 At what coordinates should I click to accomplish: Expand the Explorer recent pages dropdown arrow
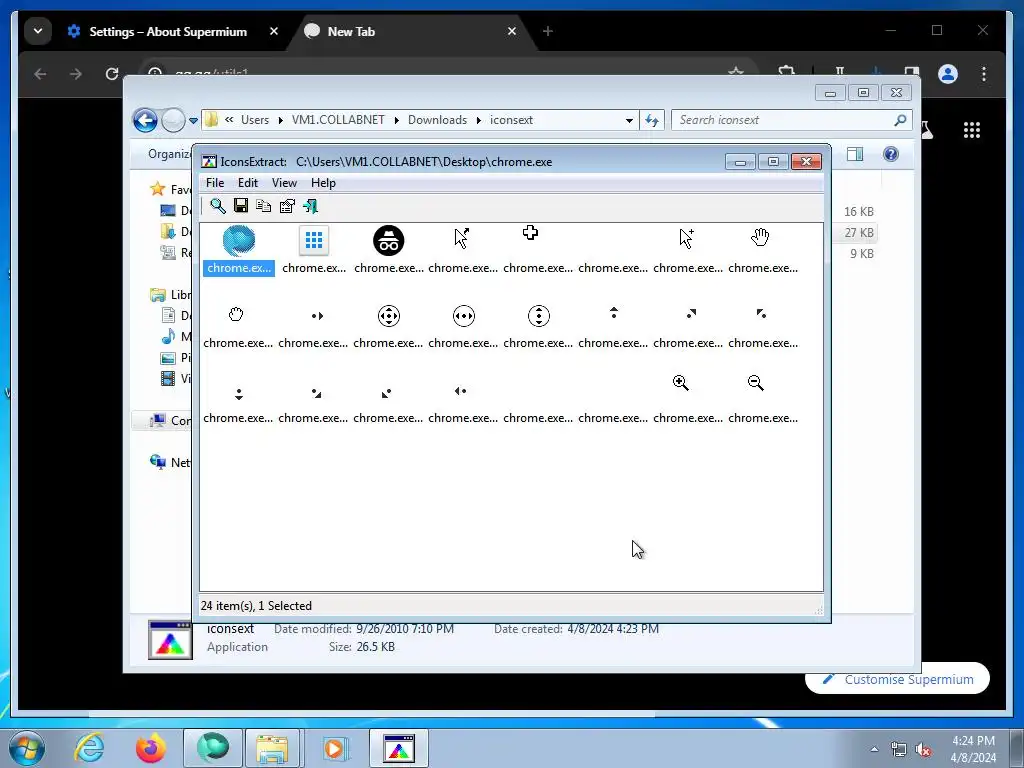[193, 121]
